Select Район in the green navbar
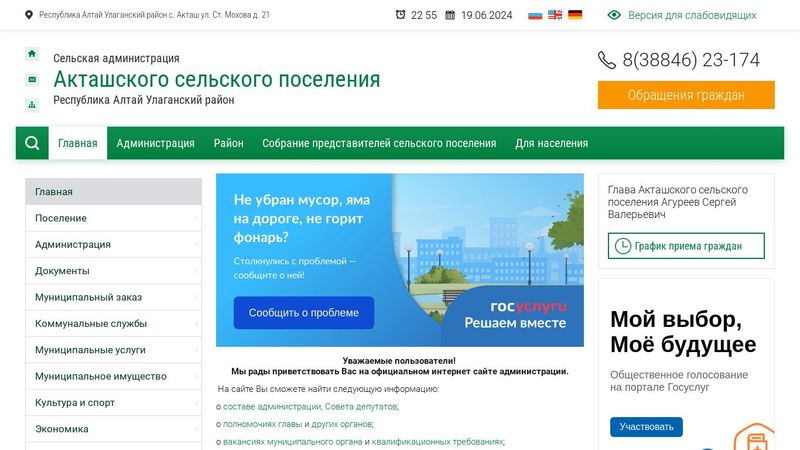 coord(228,143)
